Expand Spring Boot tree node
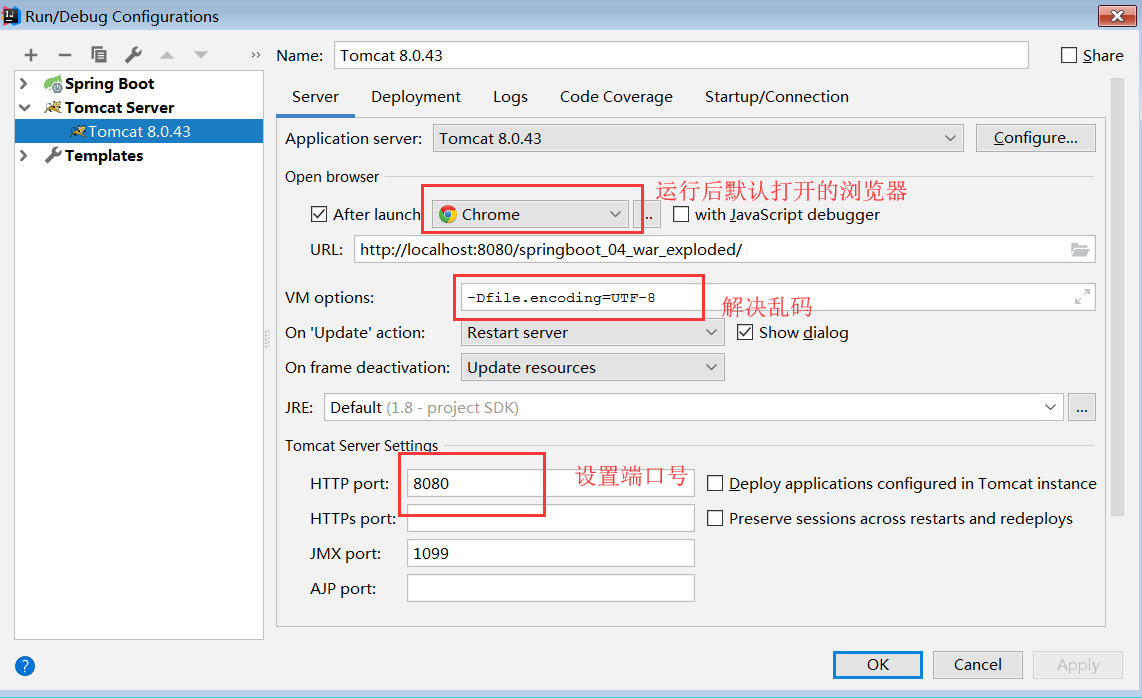1142x698 pixels. point(23,84)
